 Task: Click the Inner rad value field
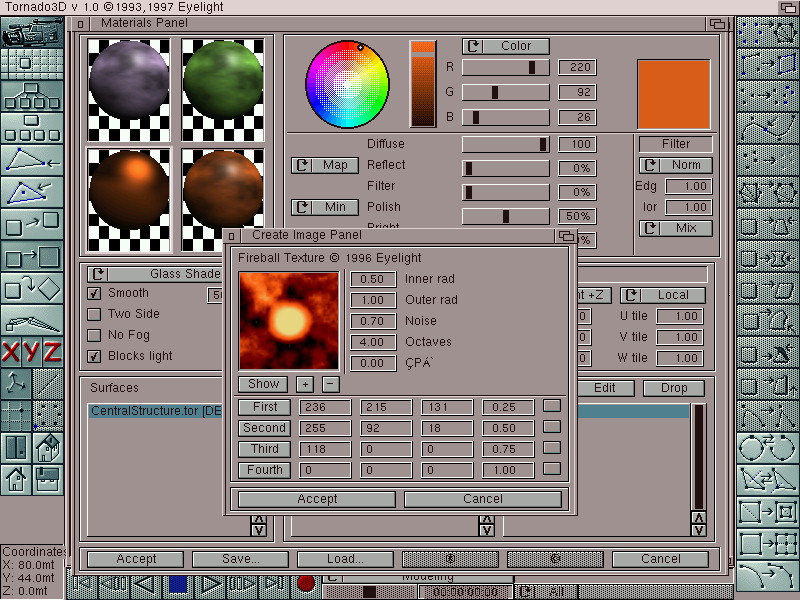pyautogui.click(x=372, y=280)
